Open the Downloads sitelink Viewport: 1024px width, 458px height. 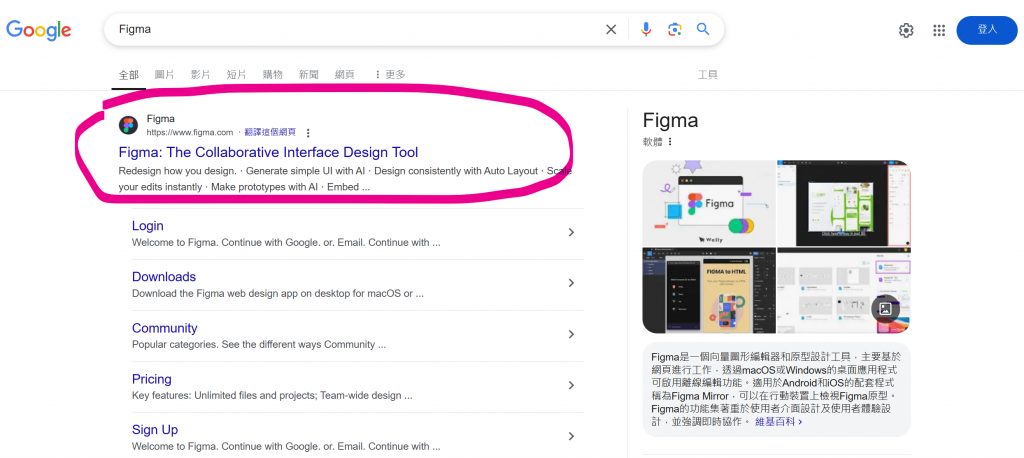pos(164,277)
